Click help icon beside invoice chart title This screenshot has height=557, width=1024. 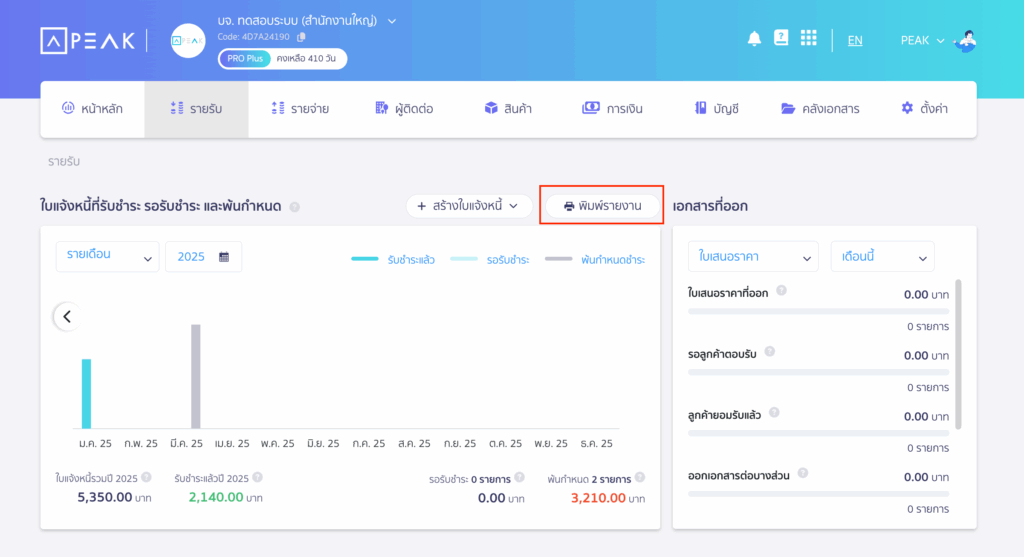[294, 207]
